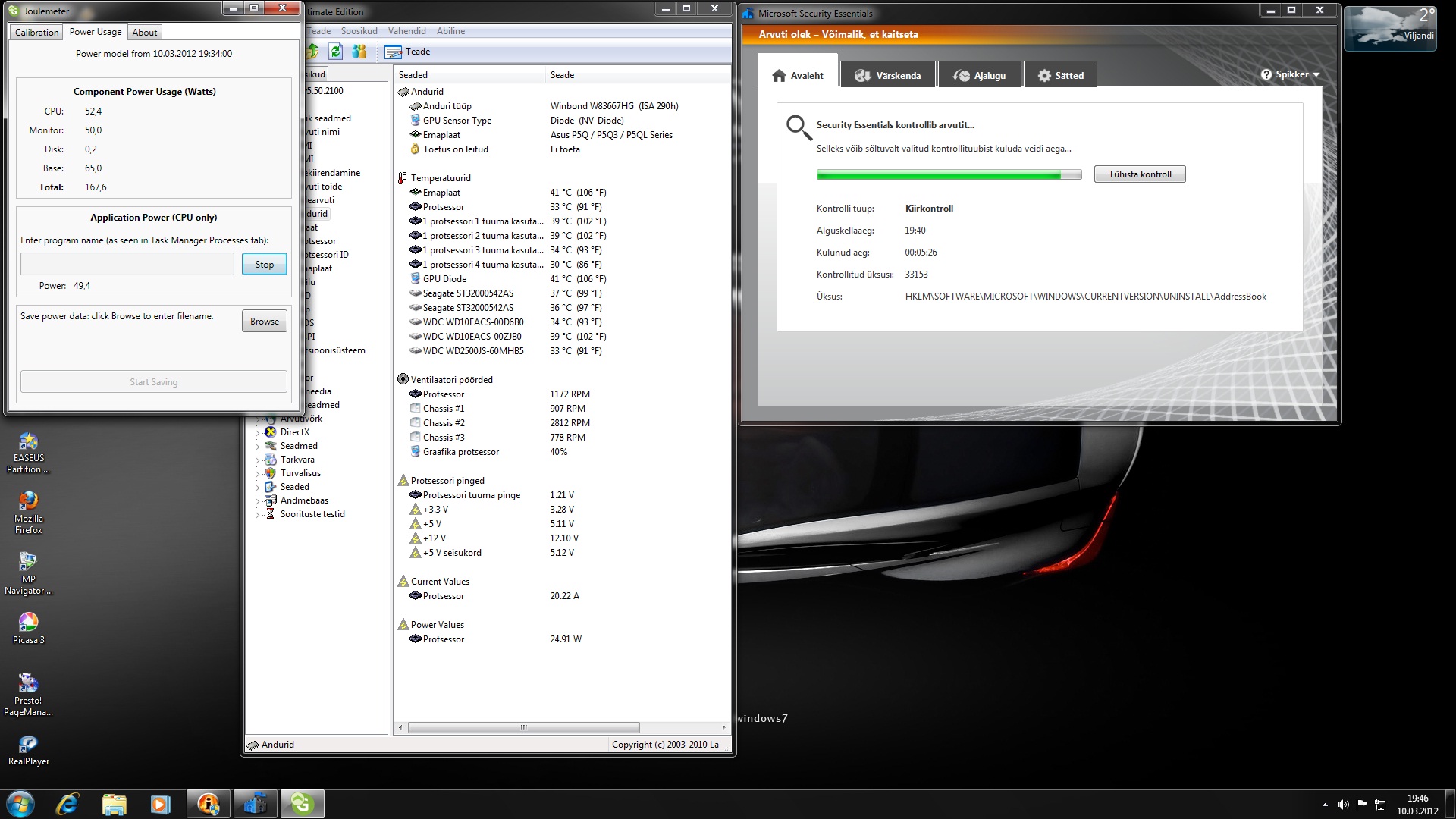Expand the Tarkvara tree node

pos(257,460)
